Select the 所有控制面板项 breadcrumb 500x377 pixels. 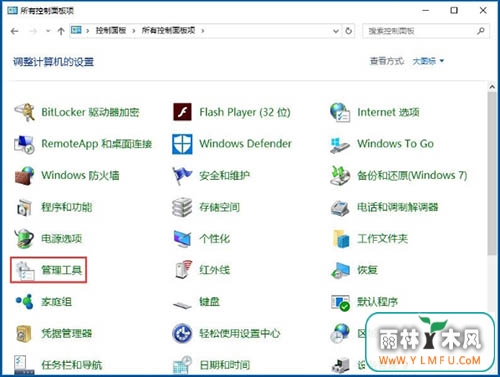pyautogui.click(x=168, y=31)
